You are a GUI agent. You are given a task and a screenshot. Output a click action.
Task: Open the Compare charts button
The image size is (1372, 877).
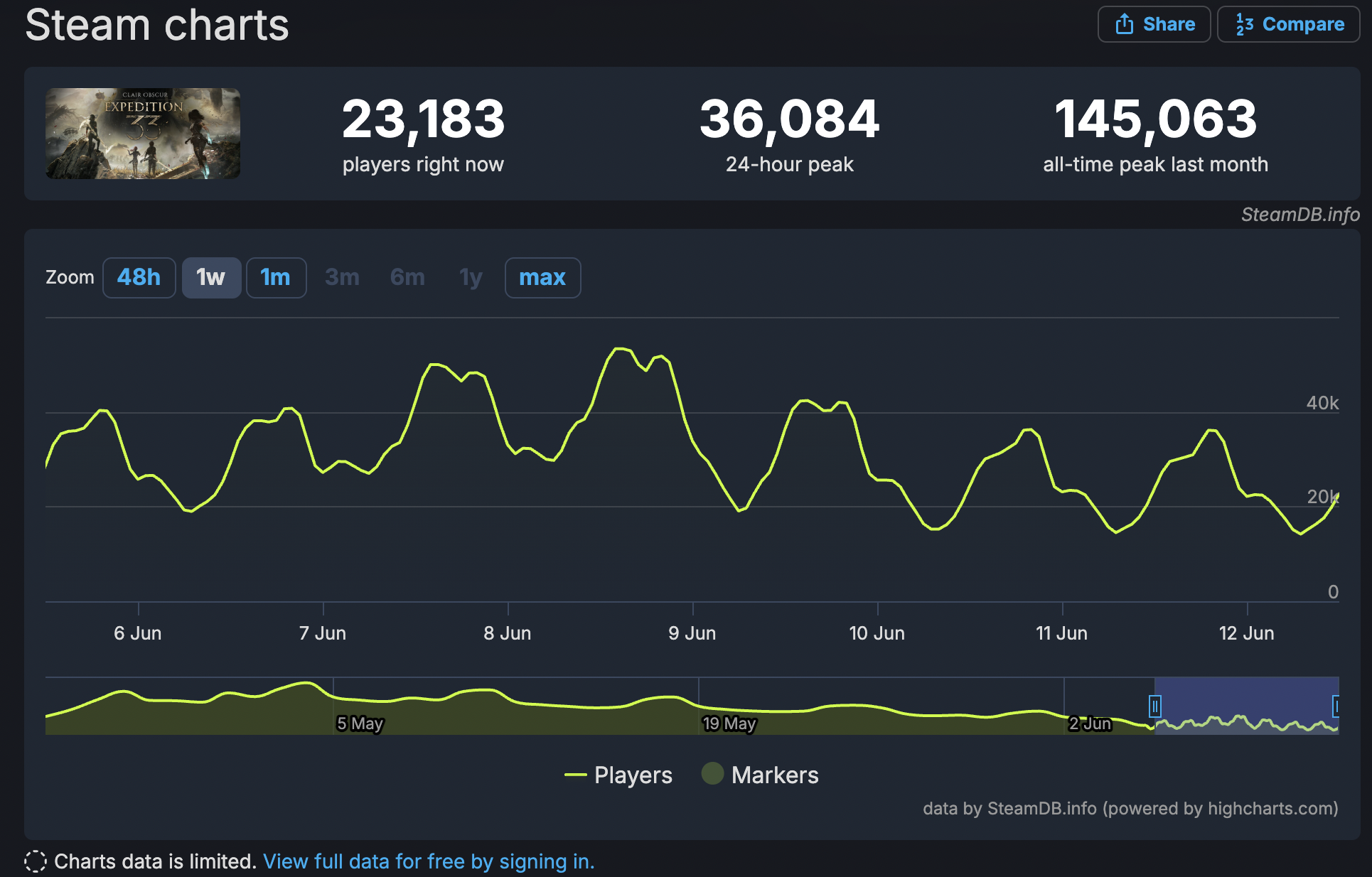[x=1288, y=24]
